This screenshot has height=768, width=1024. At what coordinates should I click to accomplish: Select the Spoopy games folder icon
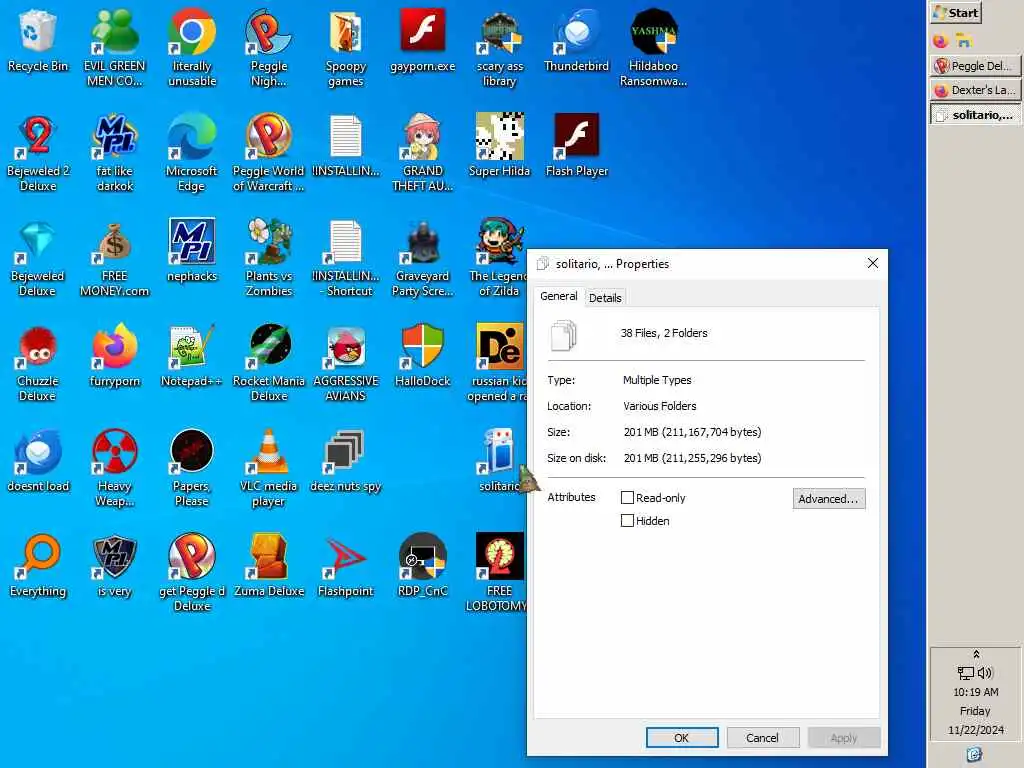point(345,48)
